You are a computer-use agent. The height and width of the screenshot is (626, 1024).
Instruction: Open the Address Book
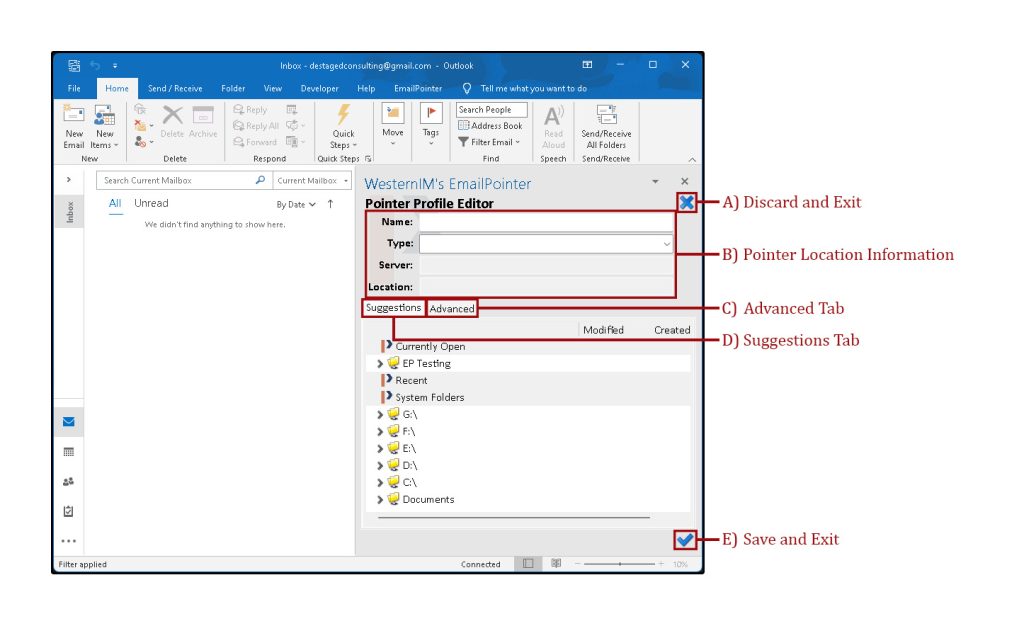491,126
